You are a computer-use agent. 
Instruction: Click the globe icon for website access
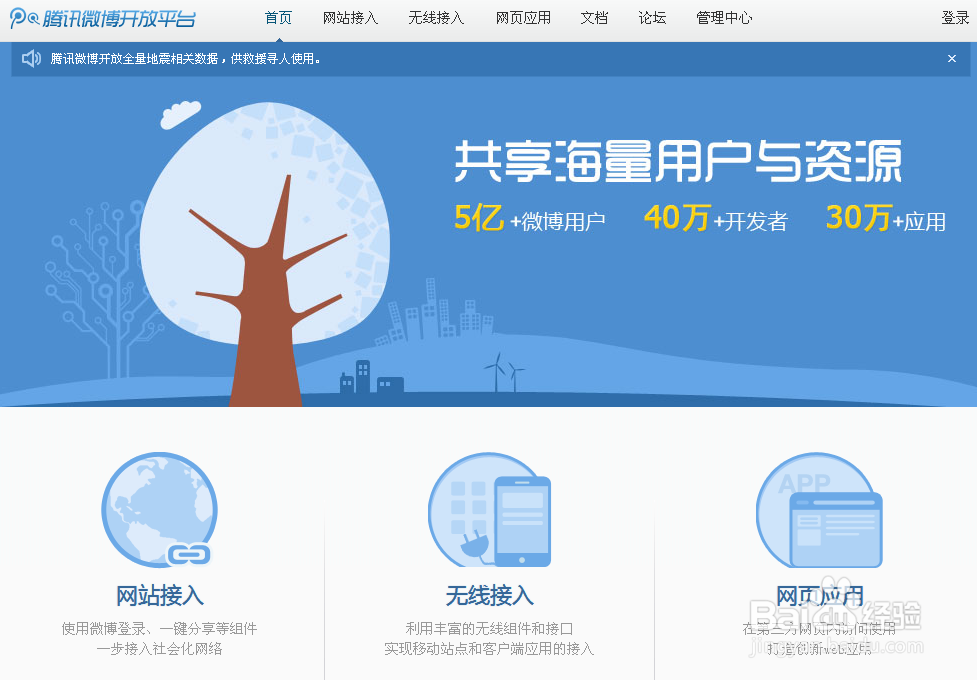tap(160, 510)
